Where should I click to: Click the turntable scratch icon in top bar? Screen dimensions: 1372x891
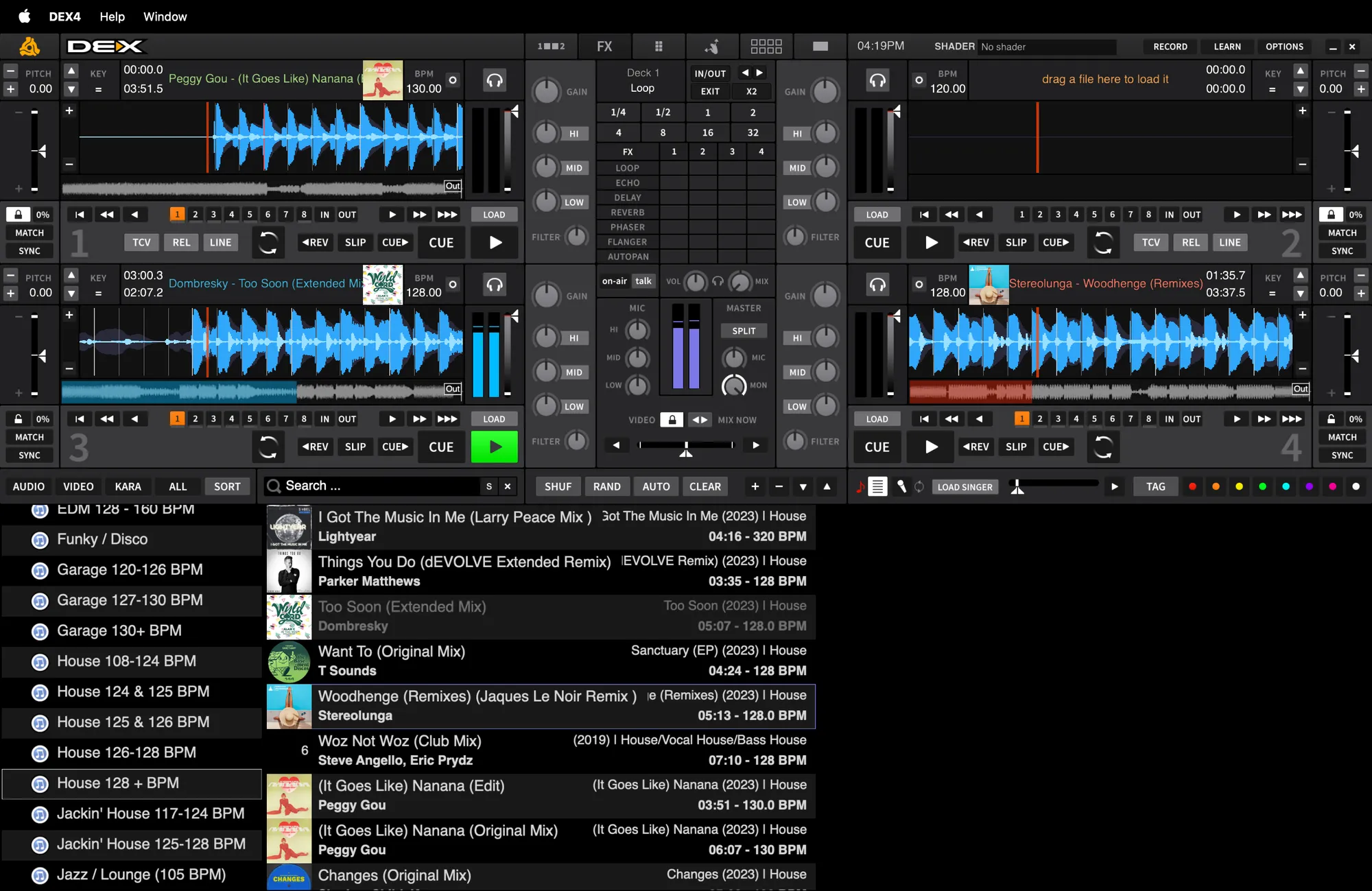tap(712, 47)
